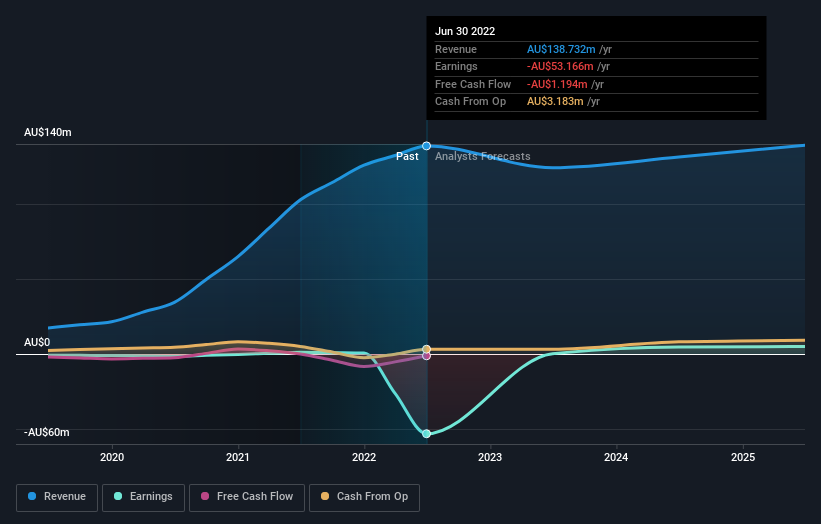Click the teal Earnings legend dot
This screenshot has width=821, height=524.
(x=118, y=496)
